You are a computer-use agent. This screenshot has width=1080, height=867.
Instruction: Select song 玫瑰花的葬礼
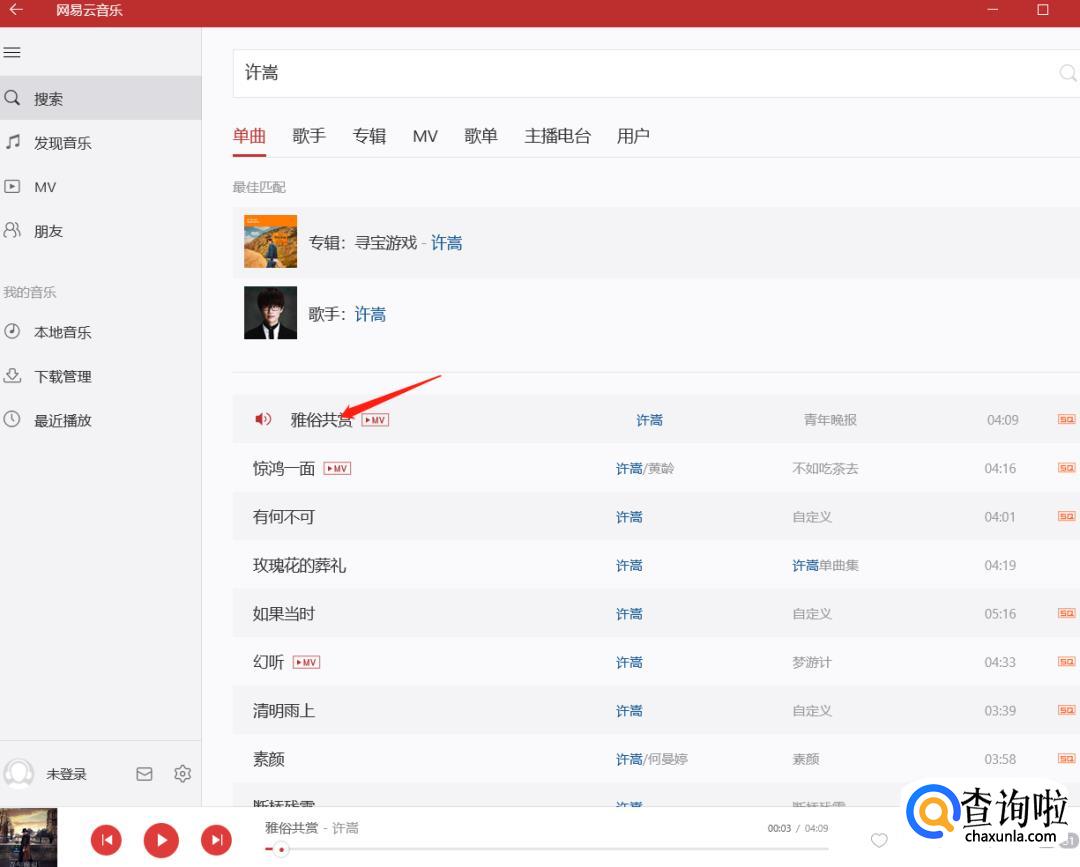point(299,565)
